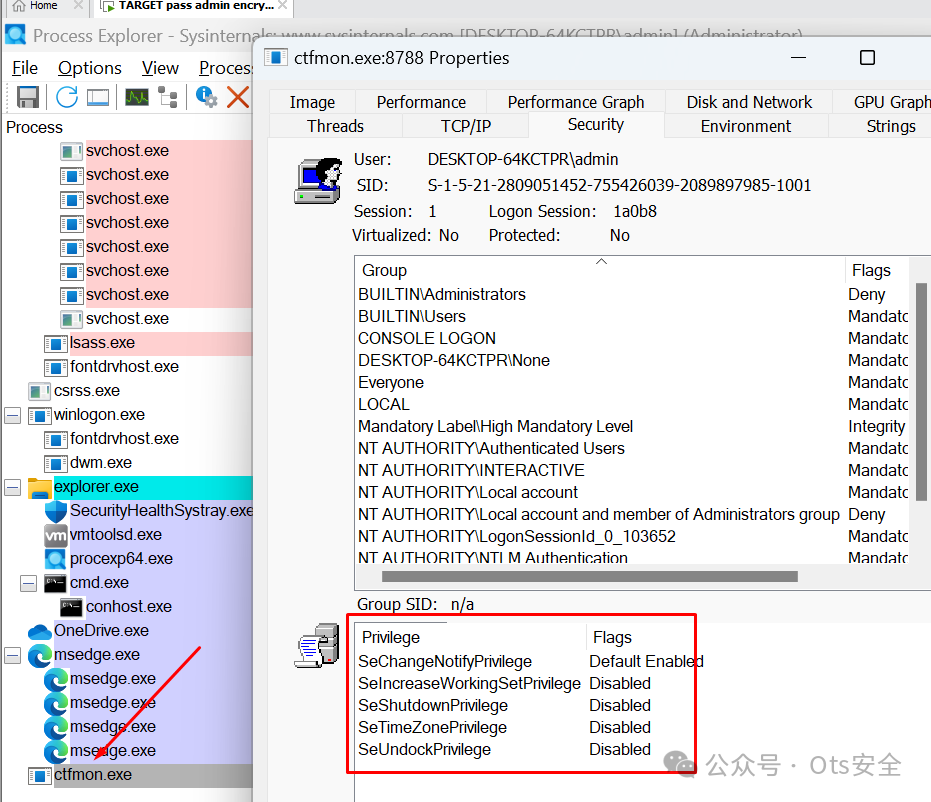This screenshot has height=802, width=931.
Task: Click the Refresh toolbar icon
Action: point(67,97)
